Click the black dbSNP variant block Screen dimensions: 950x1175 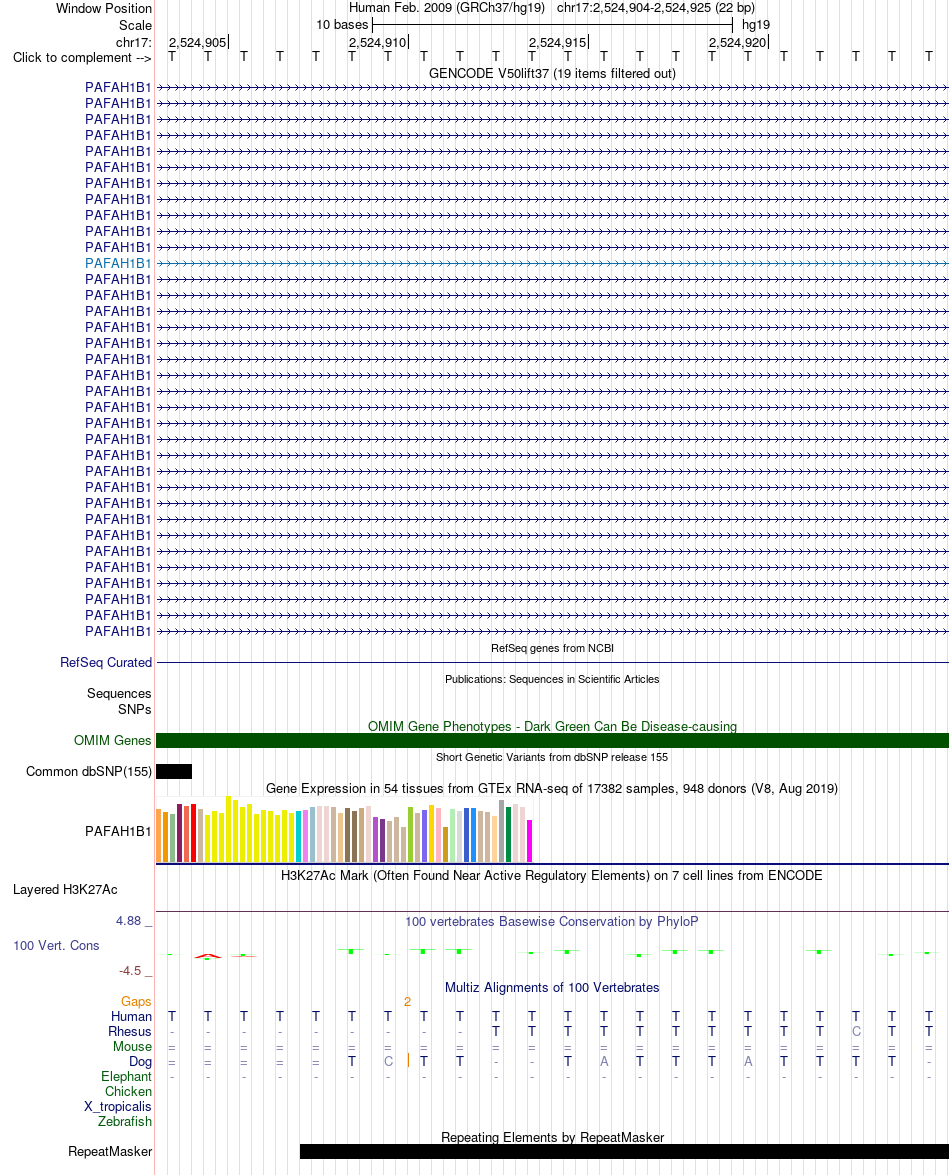tap(174, 771)
